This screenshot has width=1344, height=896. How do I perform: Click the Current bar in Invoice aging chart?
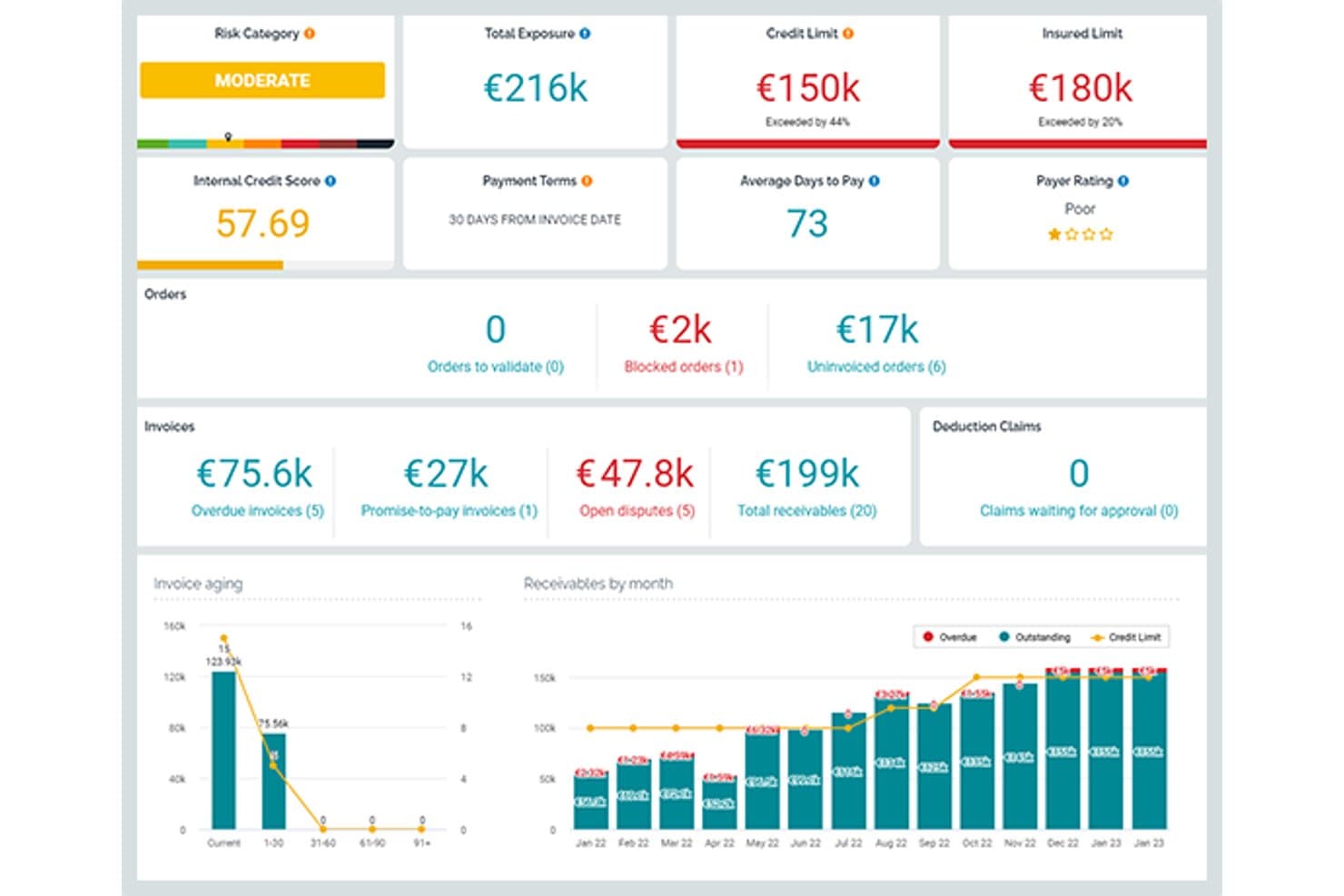coord(223,750)
